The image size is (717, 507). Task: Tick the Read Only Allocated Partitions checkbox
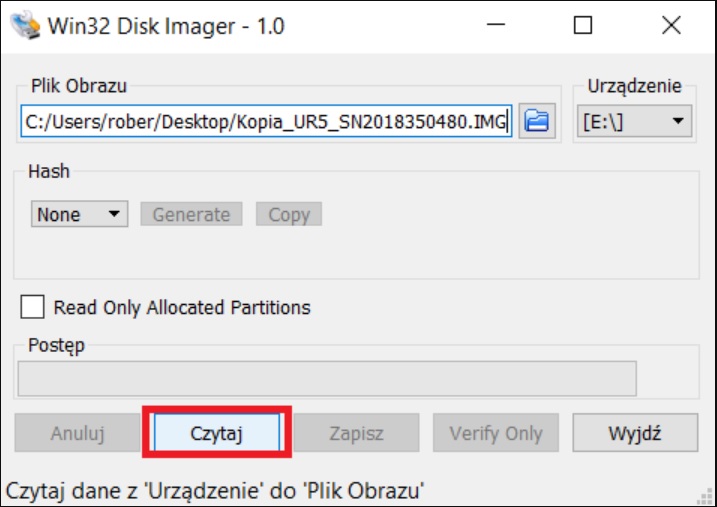point(32,307)
